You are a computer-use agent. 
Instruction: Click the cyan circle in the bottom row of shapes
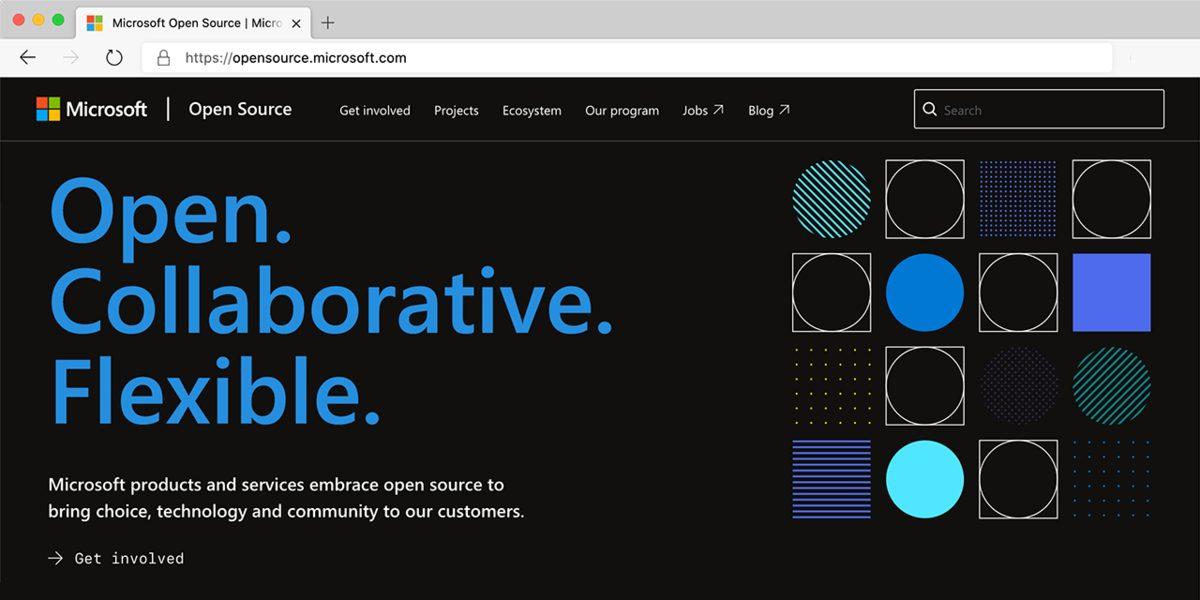(x=925, y=479)
